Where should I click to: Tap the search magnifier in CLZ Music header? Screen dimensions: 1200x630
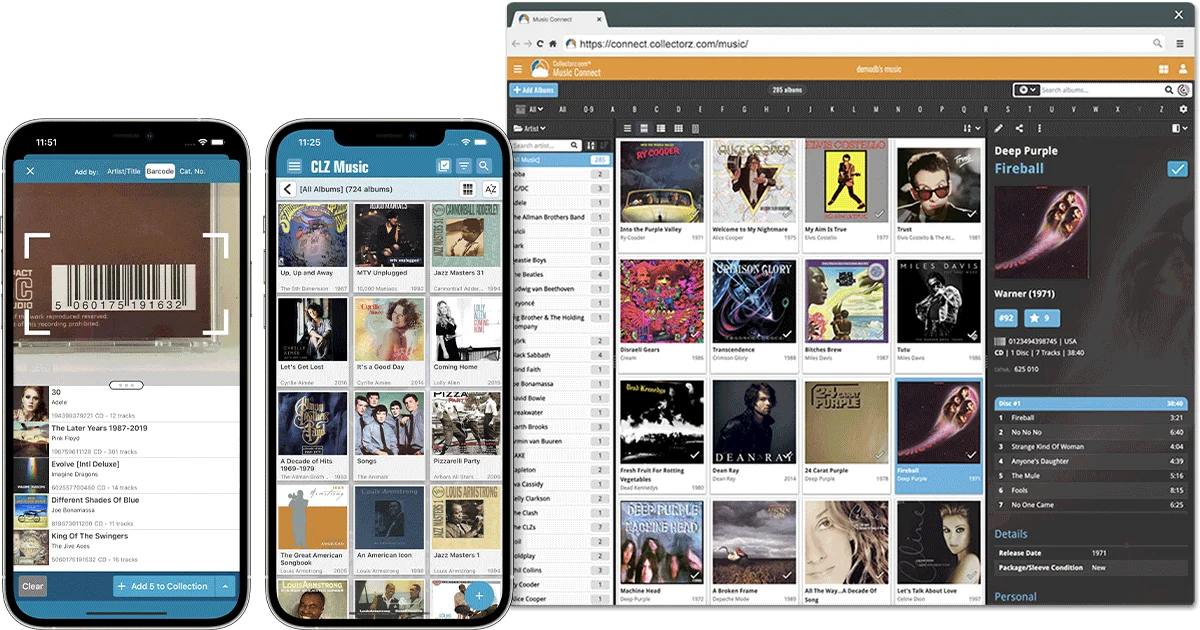pyautogui.click(x=484, y=166)
